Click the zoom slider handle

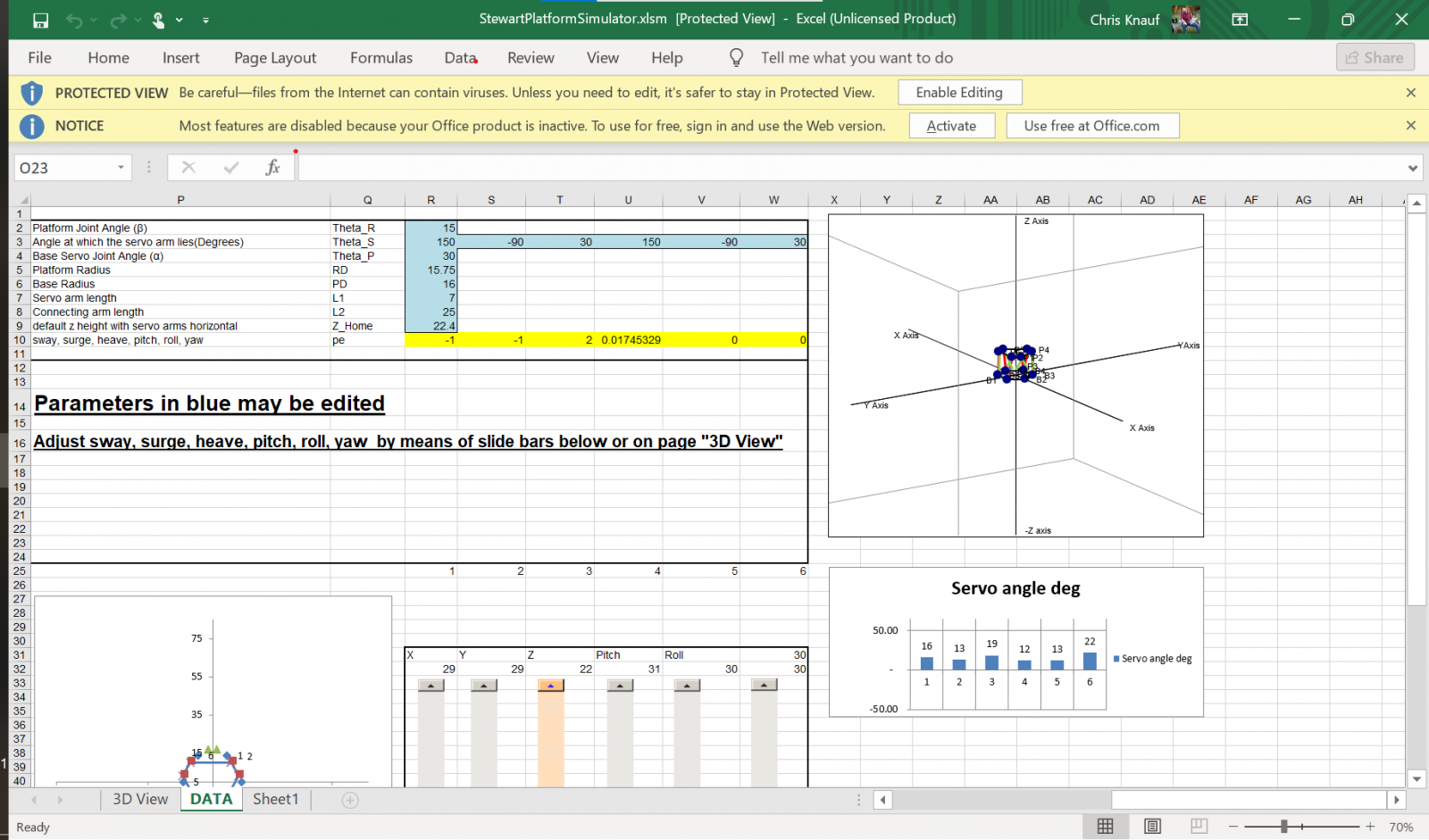point(1284,827)
